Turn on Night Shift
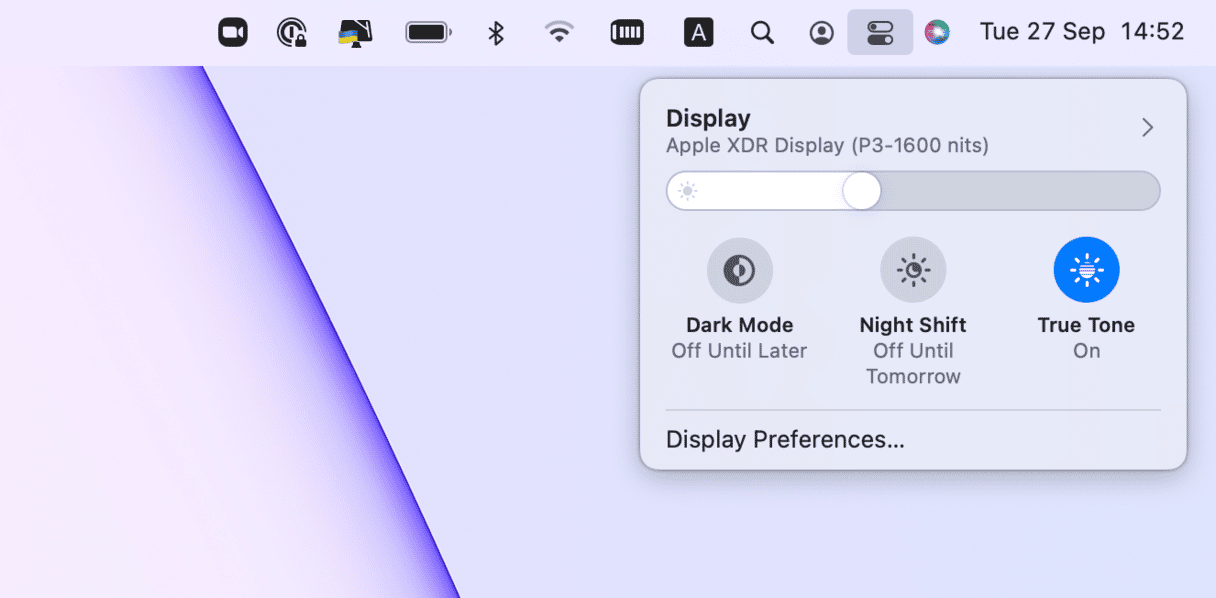Viewport: 1216px width, 598px height. [913, 270]
